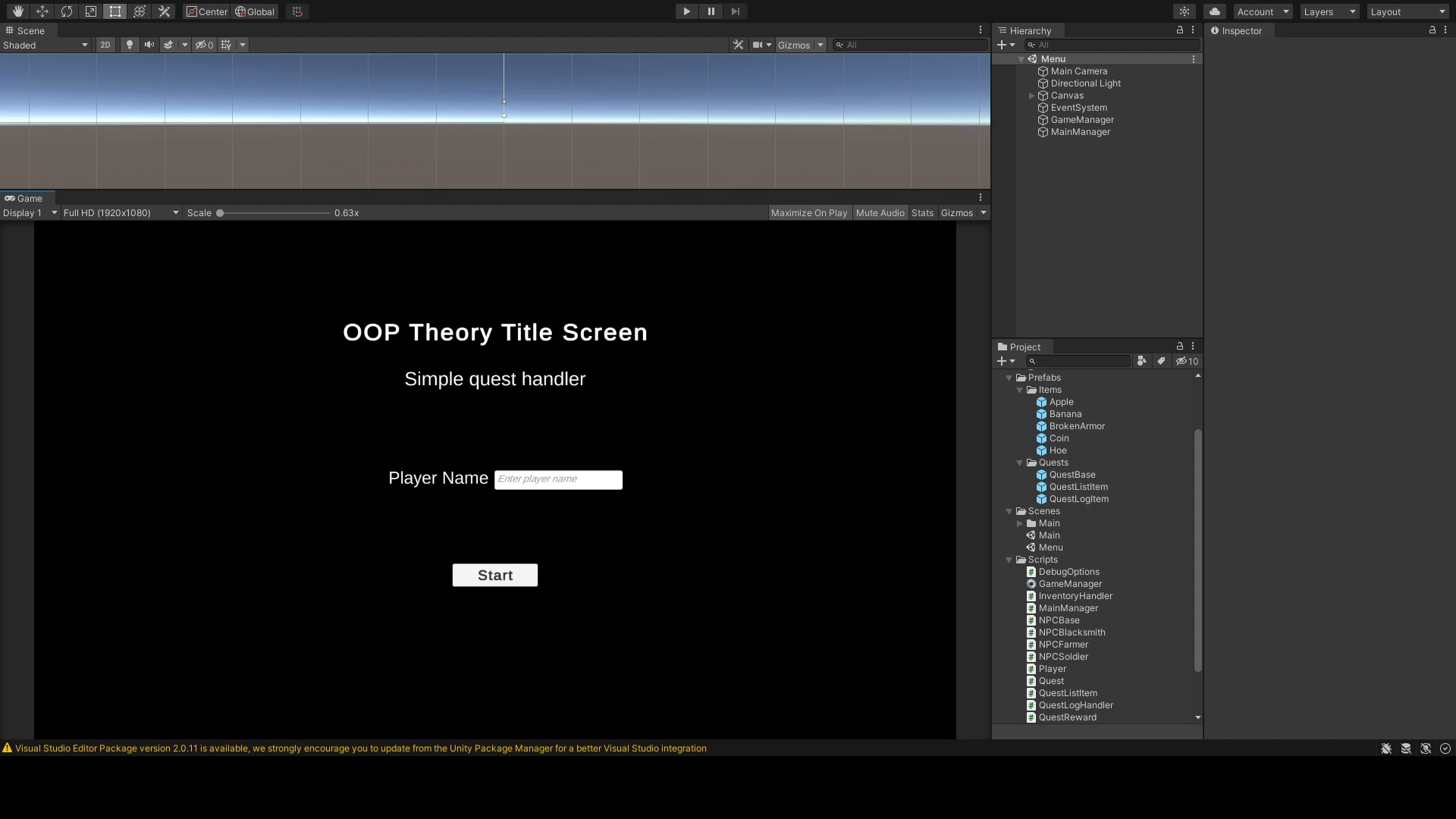Select the Move tool
Viewport: 1456px width, 819px height.
coord(42,11)
